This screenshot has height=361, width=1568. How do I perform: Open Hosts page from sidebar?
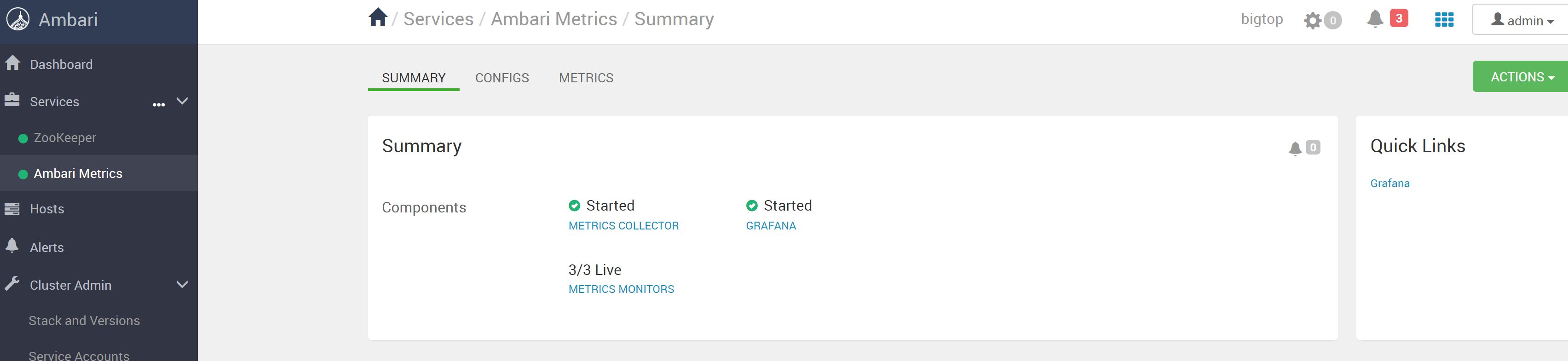point(47,209)
